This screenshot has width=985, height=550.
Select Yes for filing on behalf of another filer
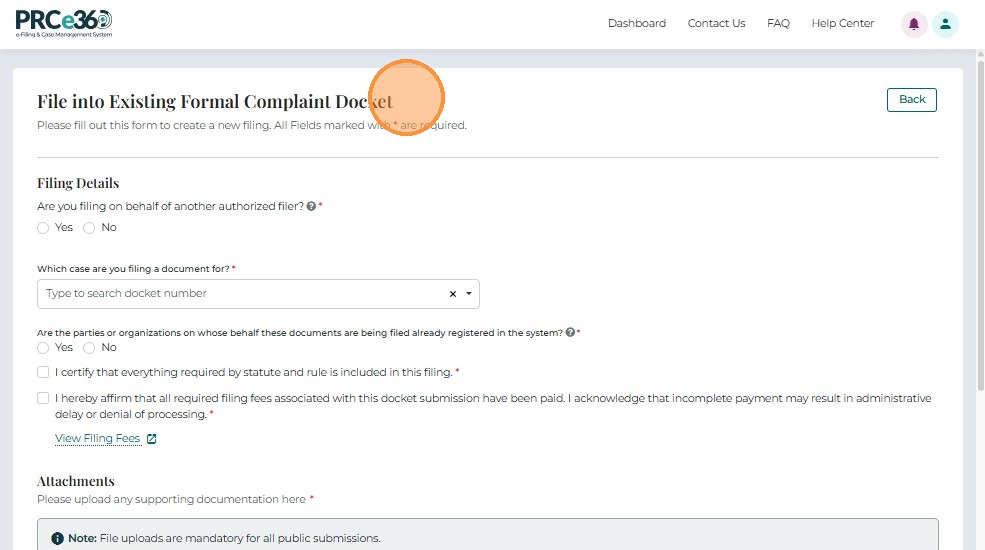click(43, 228)
